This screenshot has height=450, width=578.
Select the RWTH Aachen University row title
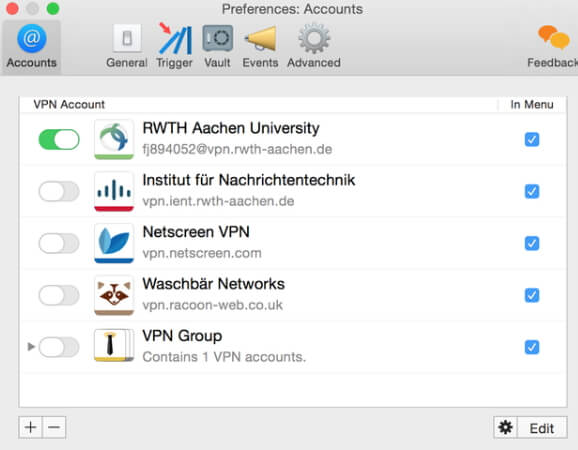[x=231, y=128]
